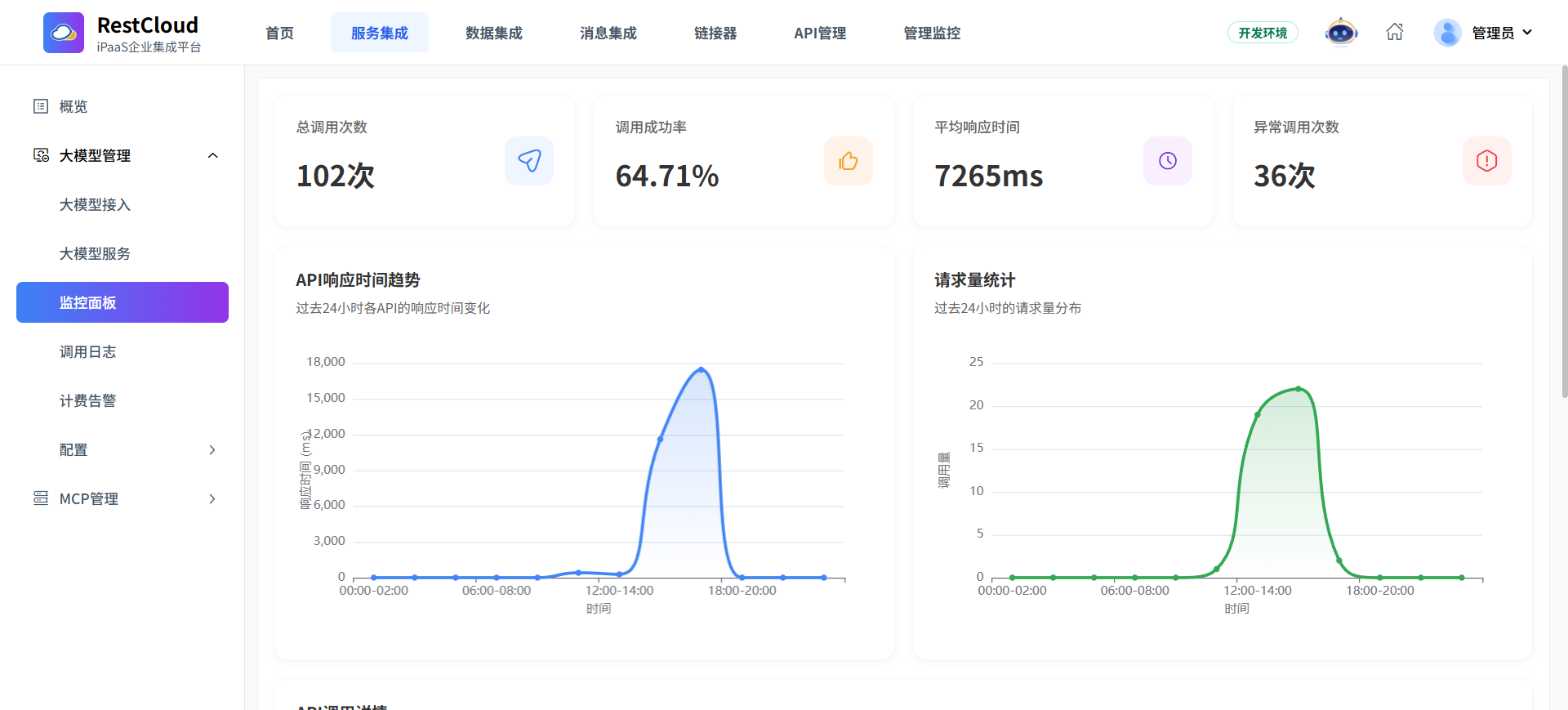Screen dimensions: 1568x710
Task: Select 监控面板 in the sidebar
Action: pyautogui.click(x=122, y=302)
